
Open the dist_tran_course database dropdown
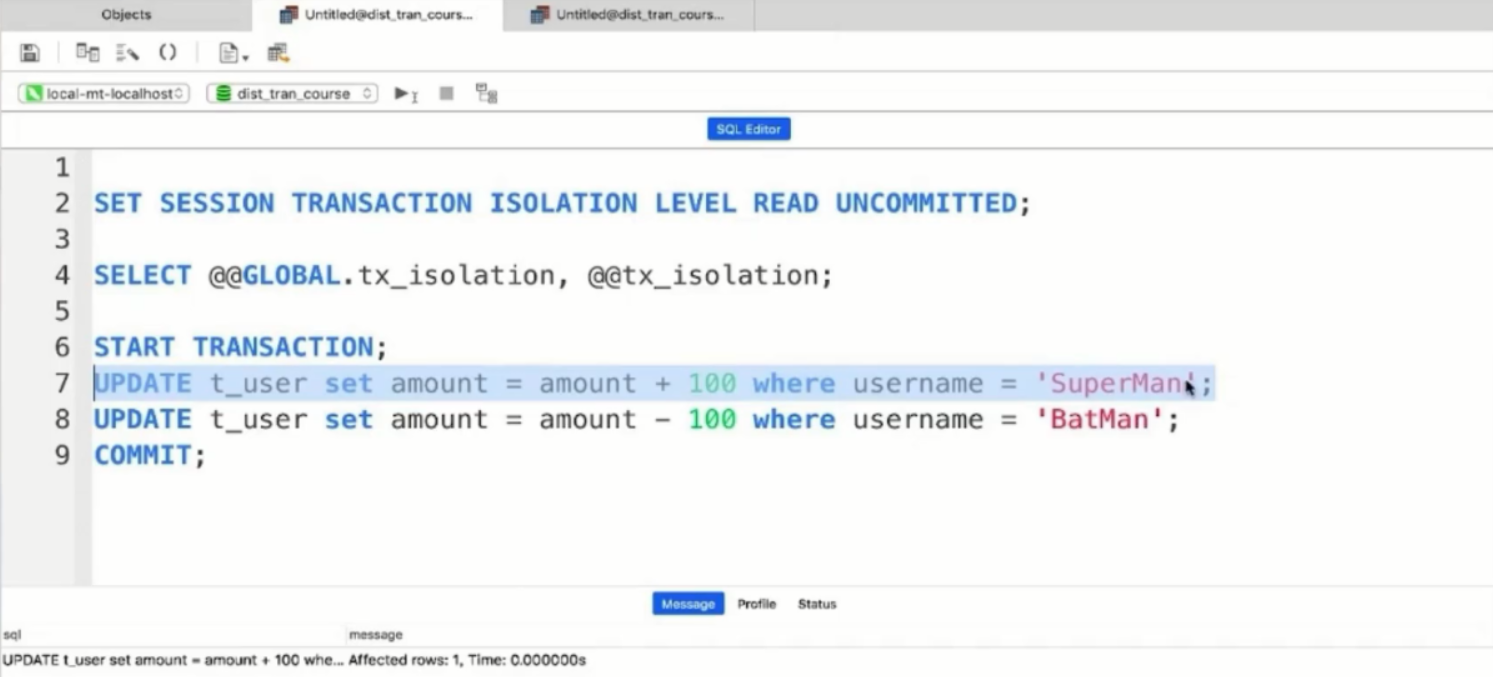293,93
